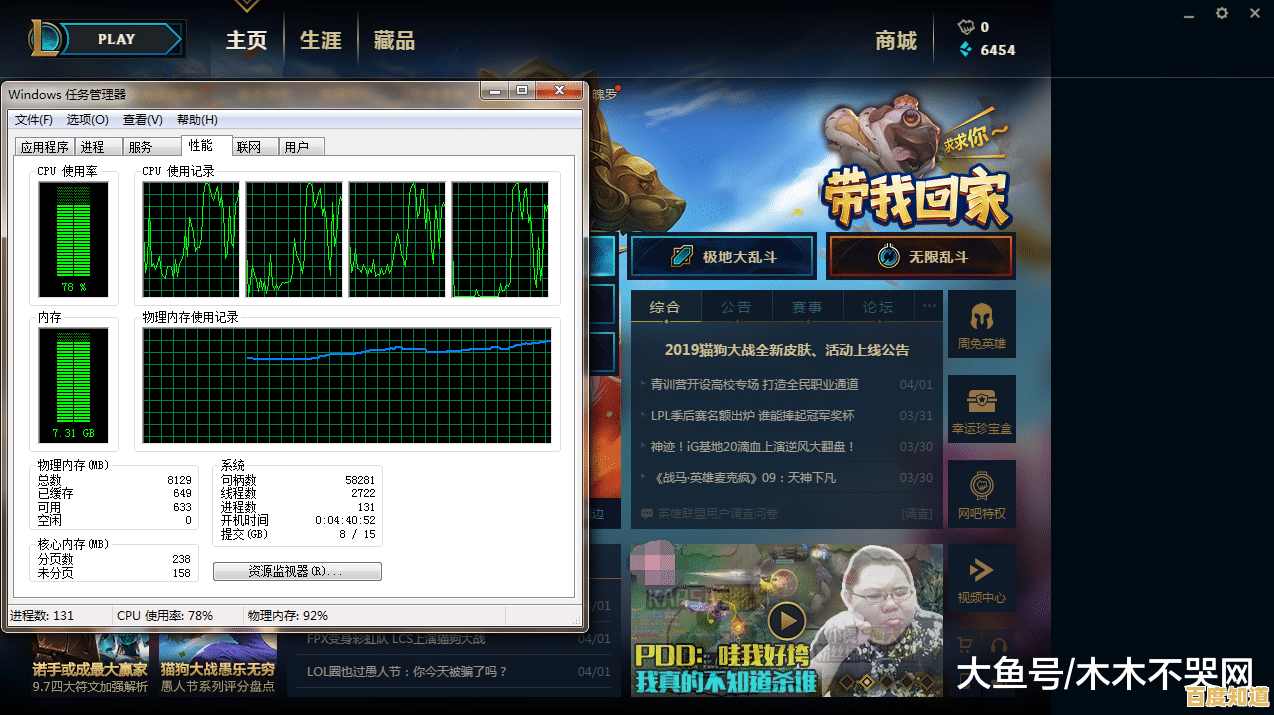Open the 网吧特权 net cafe privileges panel

pyautogui.click(x=981, y=493)
